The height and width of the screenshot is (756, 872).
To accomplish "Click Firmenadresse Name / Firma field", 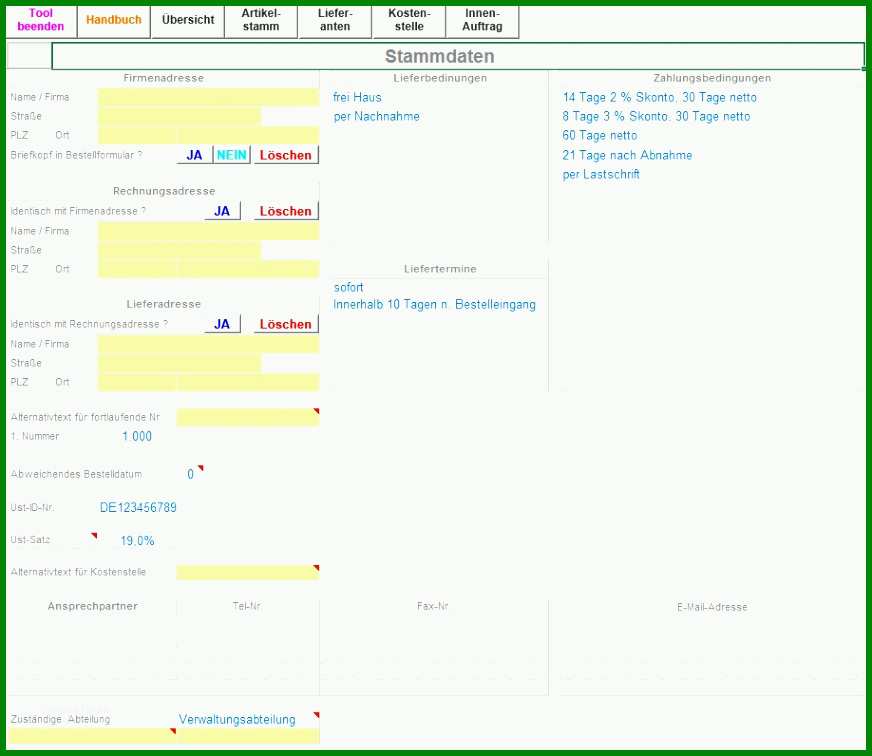I will [209, 97].
